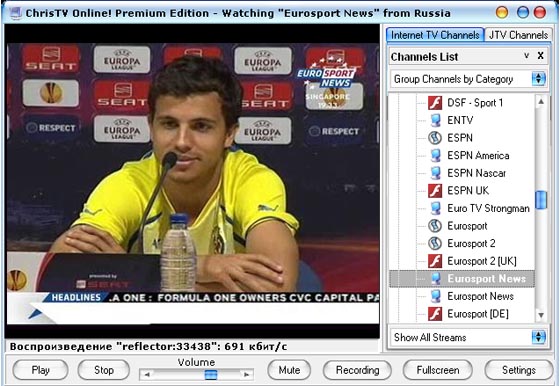The width and height of the screenshot is (560, 386).
Task: Select the icon beside Euro TV Strongman
Action: (435, 208)
